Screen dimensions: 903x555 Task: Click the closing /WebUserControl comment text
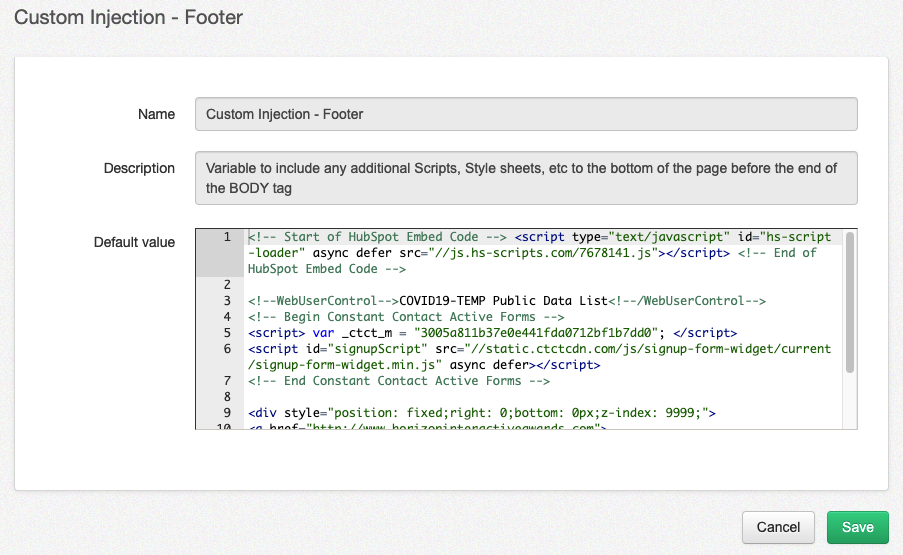point(687,301)
